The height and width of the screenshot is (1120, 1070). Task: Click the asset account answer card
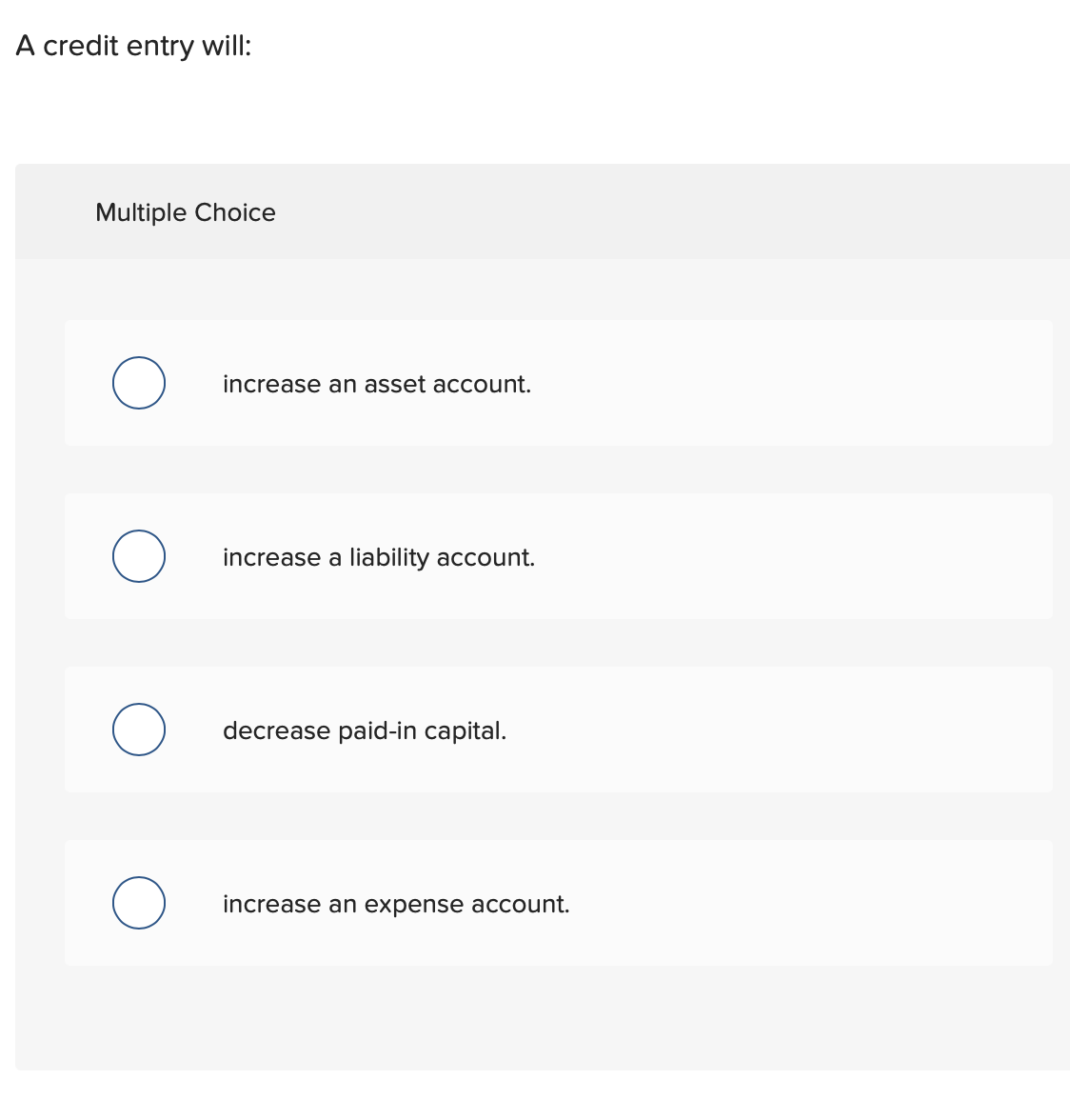click(x=562, y=383)
